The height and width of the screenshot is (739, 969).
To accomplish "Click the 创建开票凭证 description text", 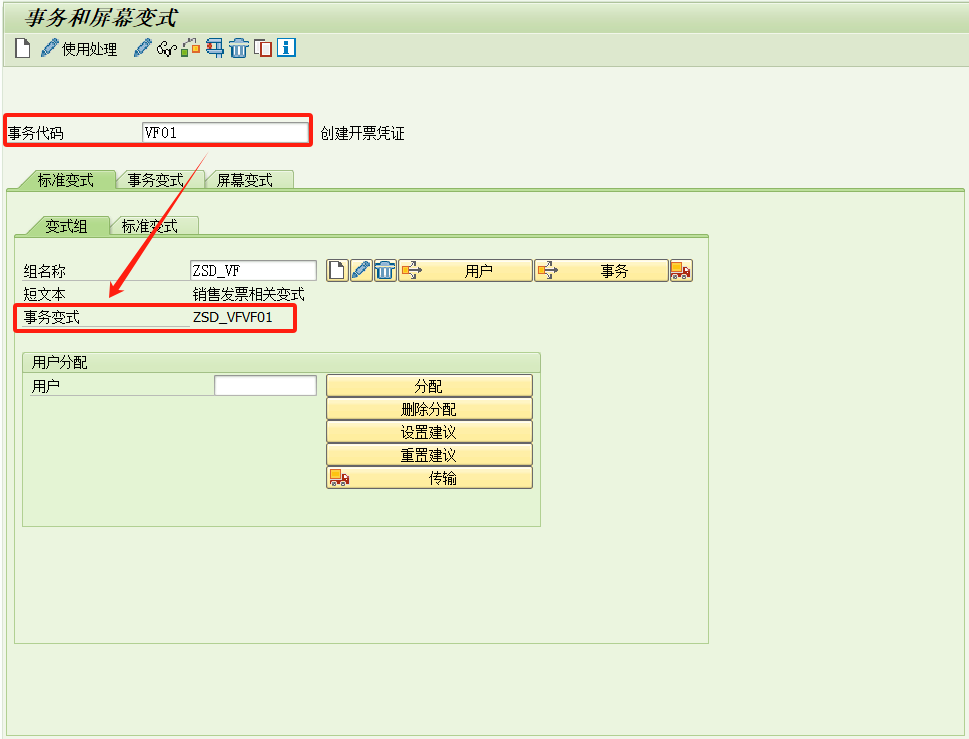I will tap(362, 133).
